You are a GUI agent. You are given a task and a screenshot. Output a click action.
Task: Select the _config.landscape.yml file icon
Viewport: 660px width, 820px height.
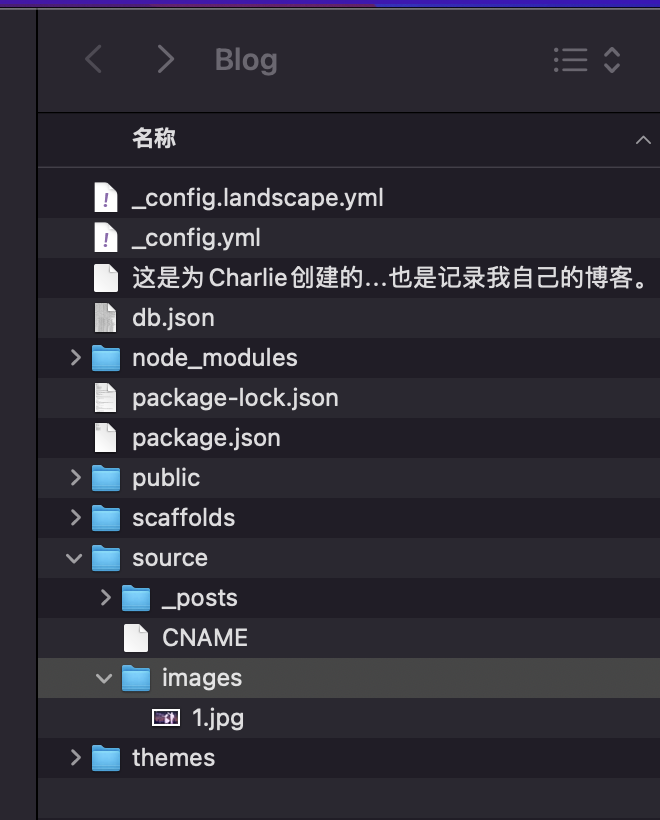[x=105, y=198]
